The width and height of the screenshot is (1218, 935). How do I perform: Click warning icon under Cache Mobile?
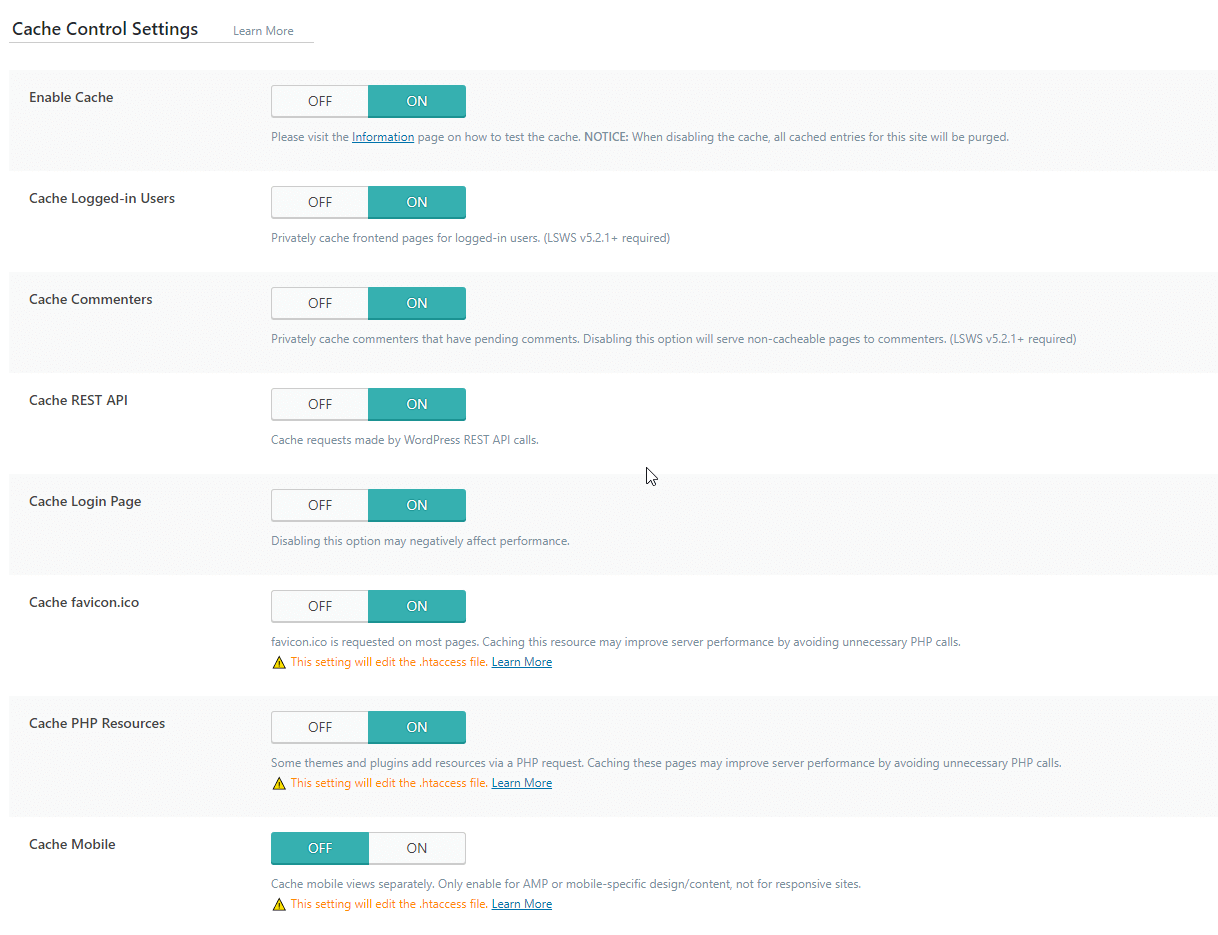(279, 904)
